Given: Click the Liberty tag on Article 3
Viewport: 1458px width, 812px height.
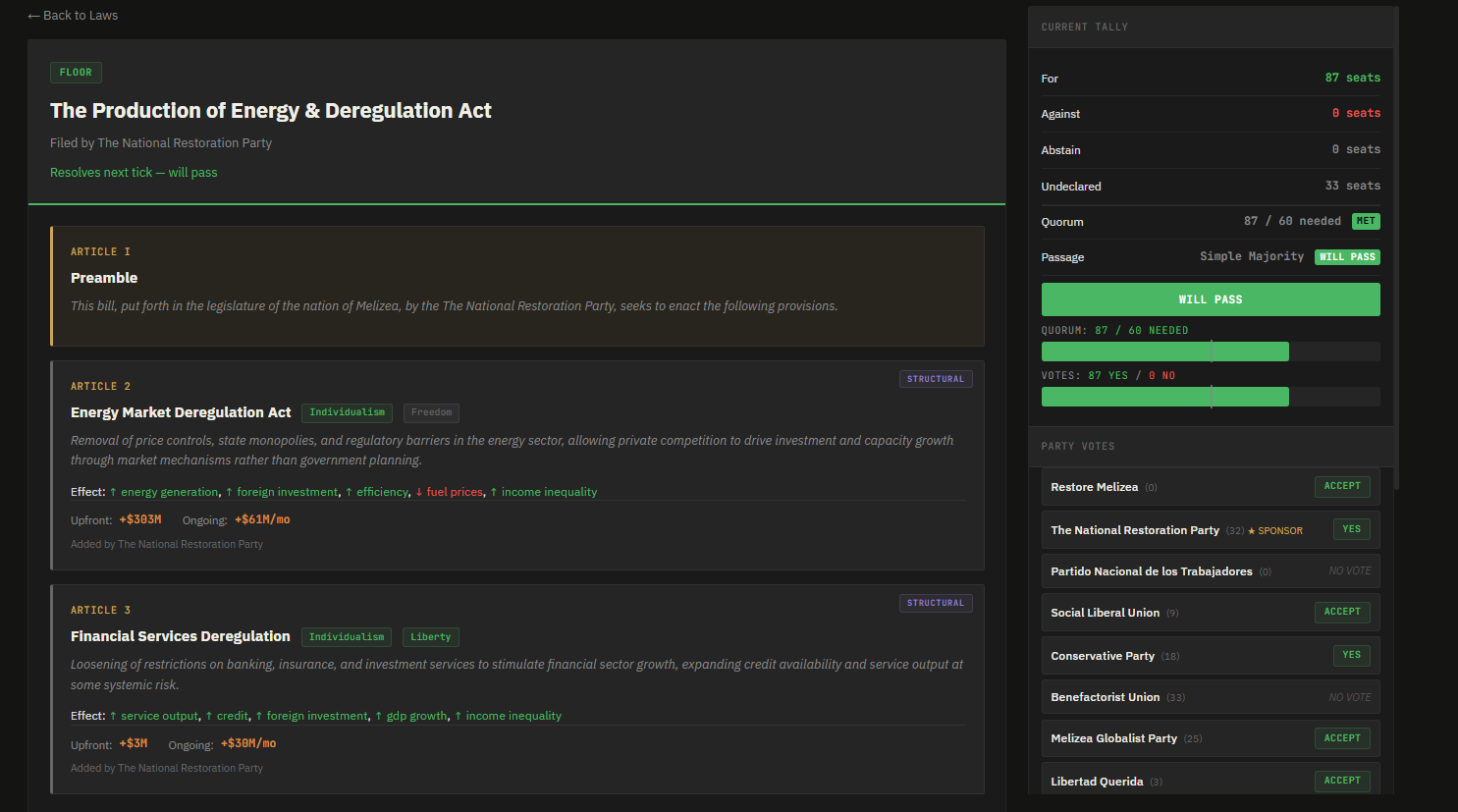Looking at the screenshot, I should pyautogui.click(x=430, y=637).
